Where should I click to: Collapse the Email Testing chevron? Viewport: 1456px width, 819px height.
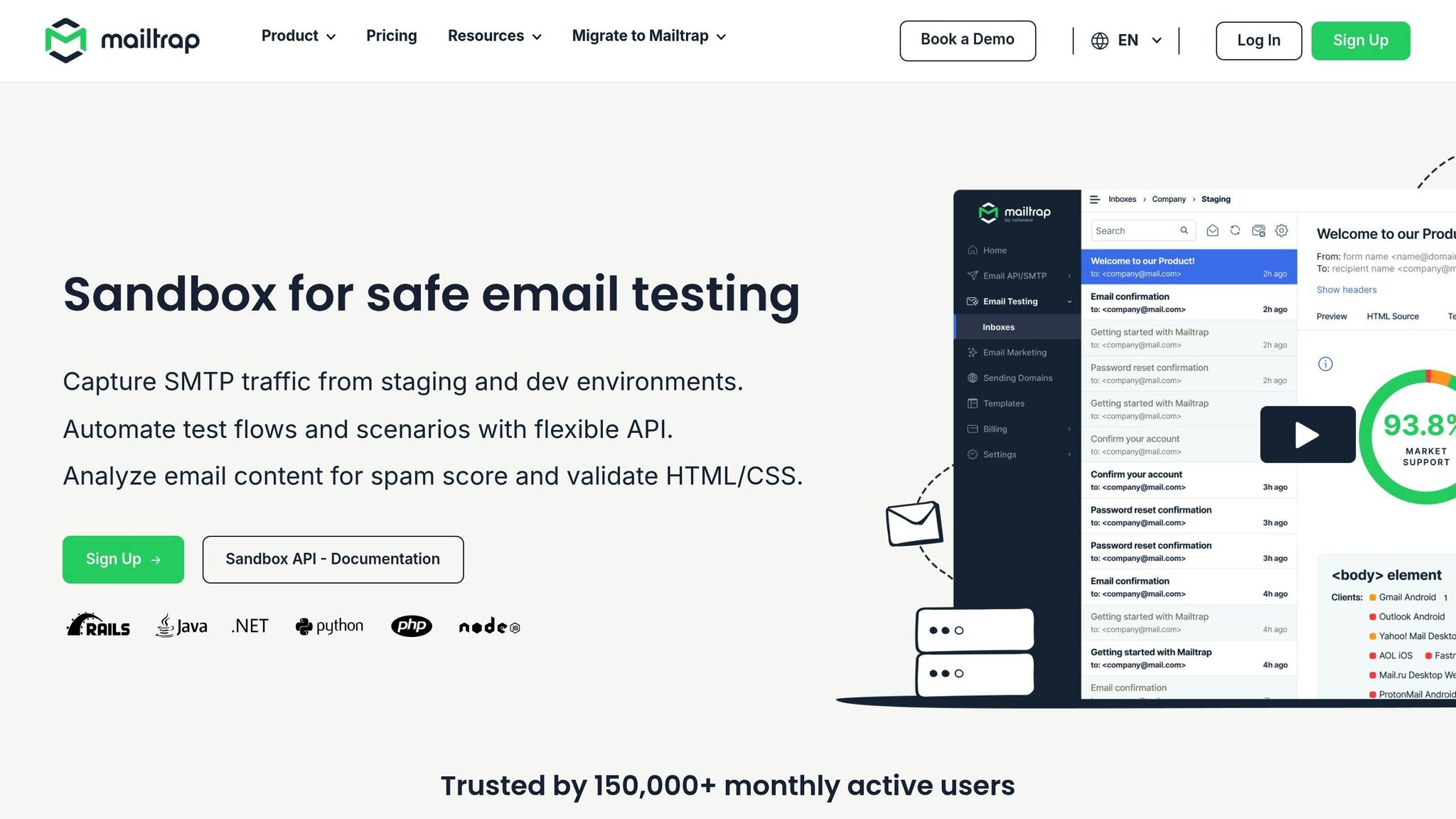point(1069,301)
